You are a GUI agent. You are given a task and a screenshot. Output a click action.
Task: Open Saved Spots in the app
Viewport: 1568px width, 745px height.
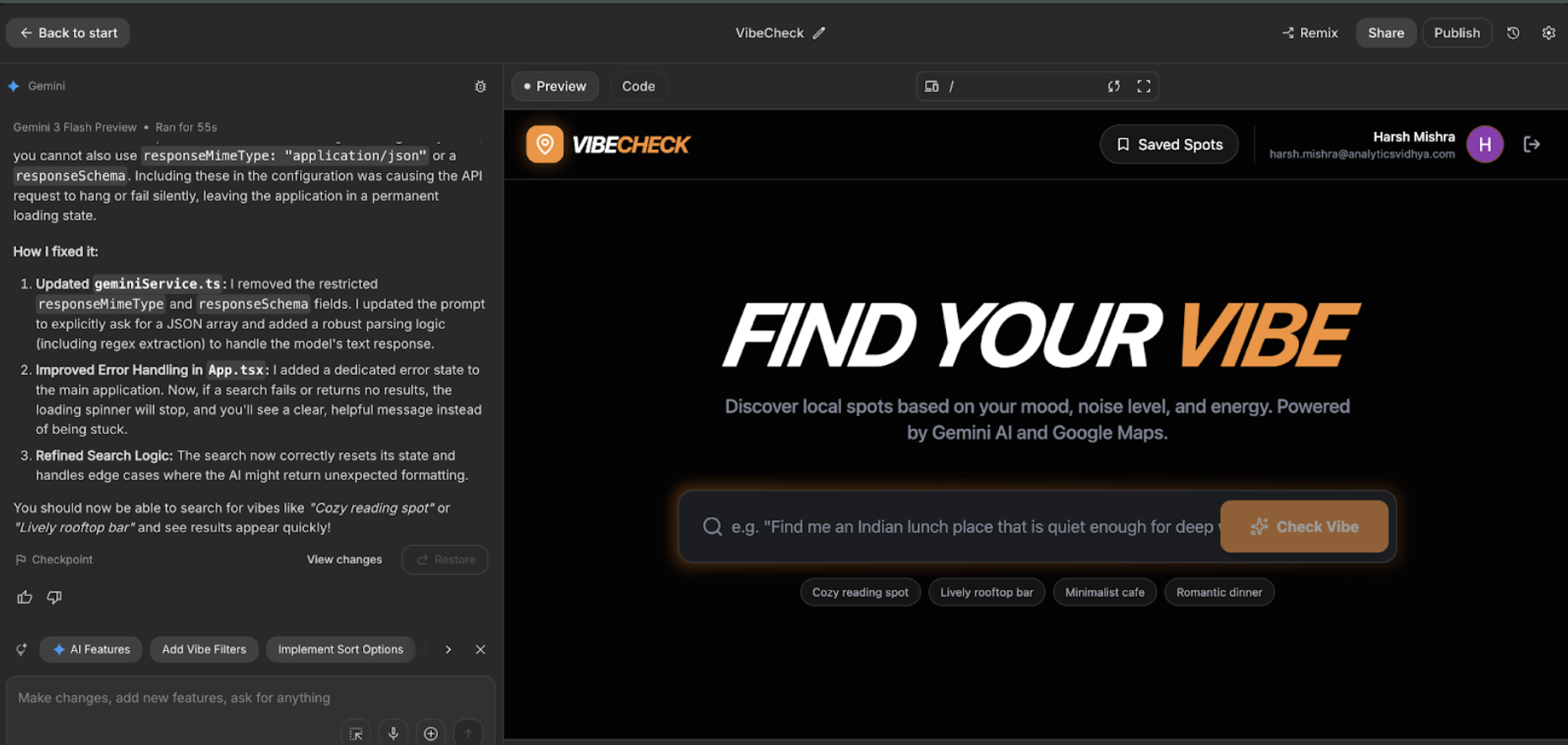(1169, 145)
